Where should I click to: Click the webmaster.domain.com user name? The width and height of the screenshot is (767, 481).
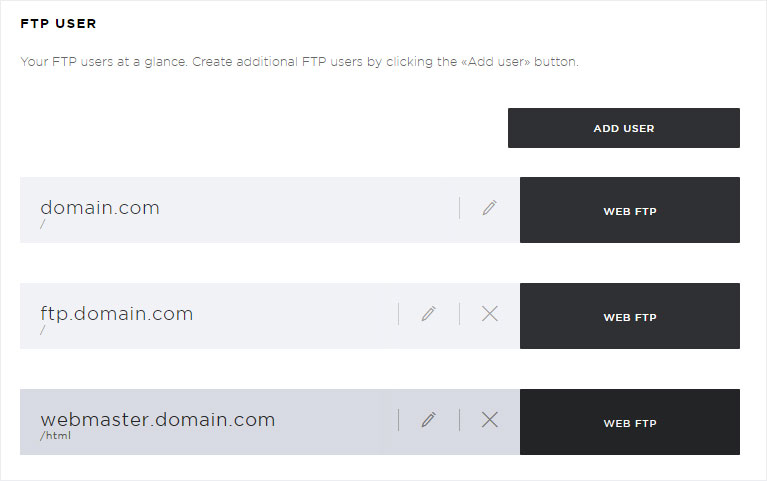tap(158, 420)
